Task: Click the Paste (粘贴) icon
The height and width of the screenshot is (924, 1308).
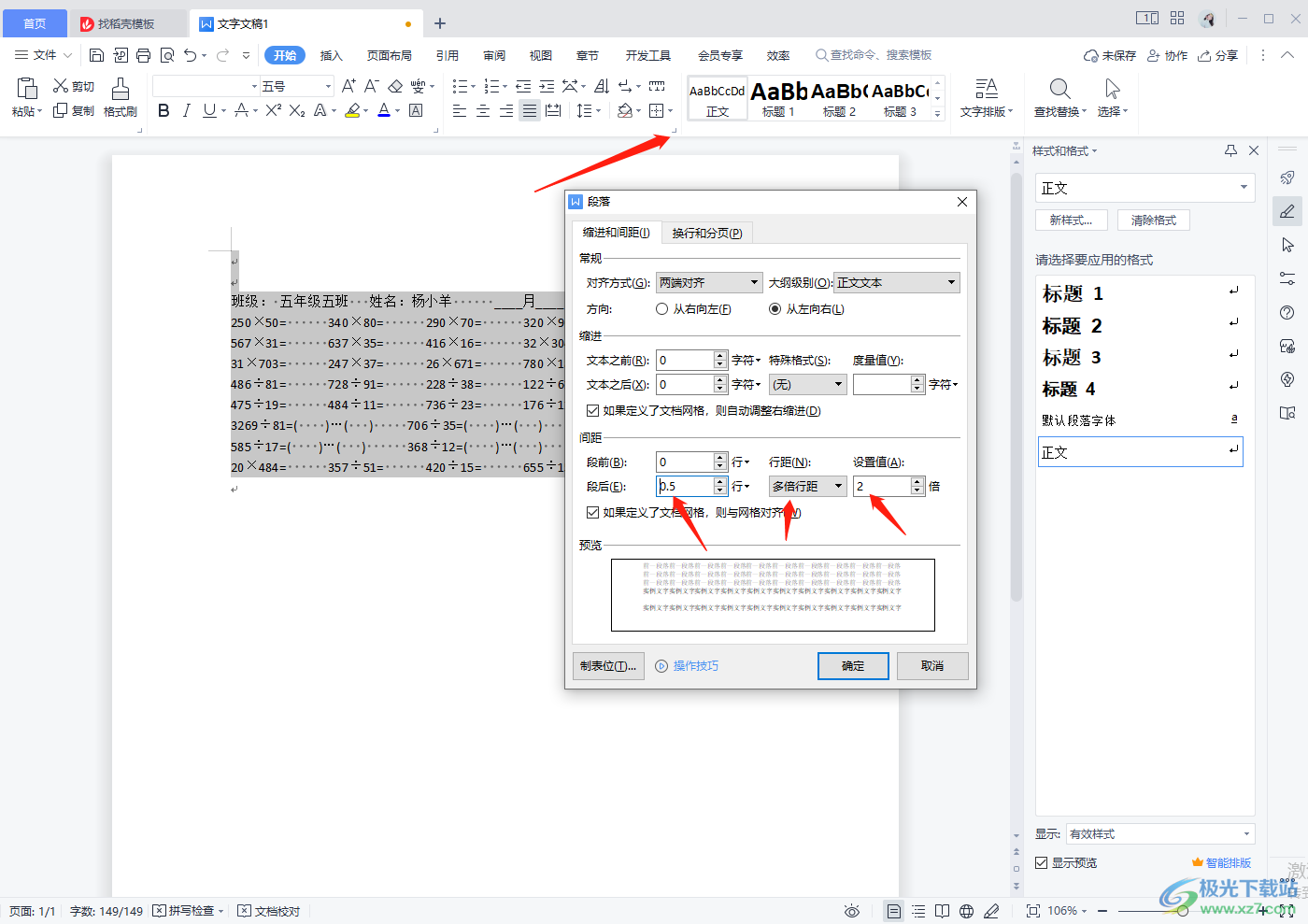Action: tap(27, 89)
